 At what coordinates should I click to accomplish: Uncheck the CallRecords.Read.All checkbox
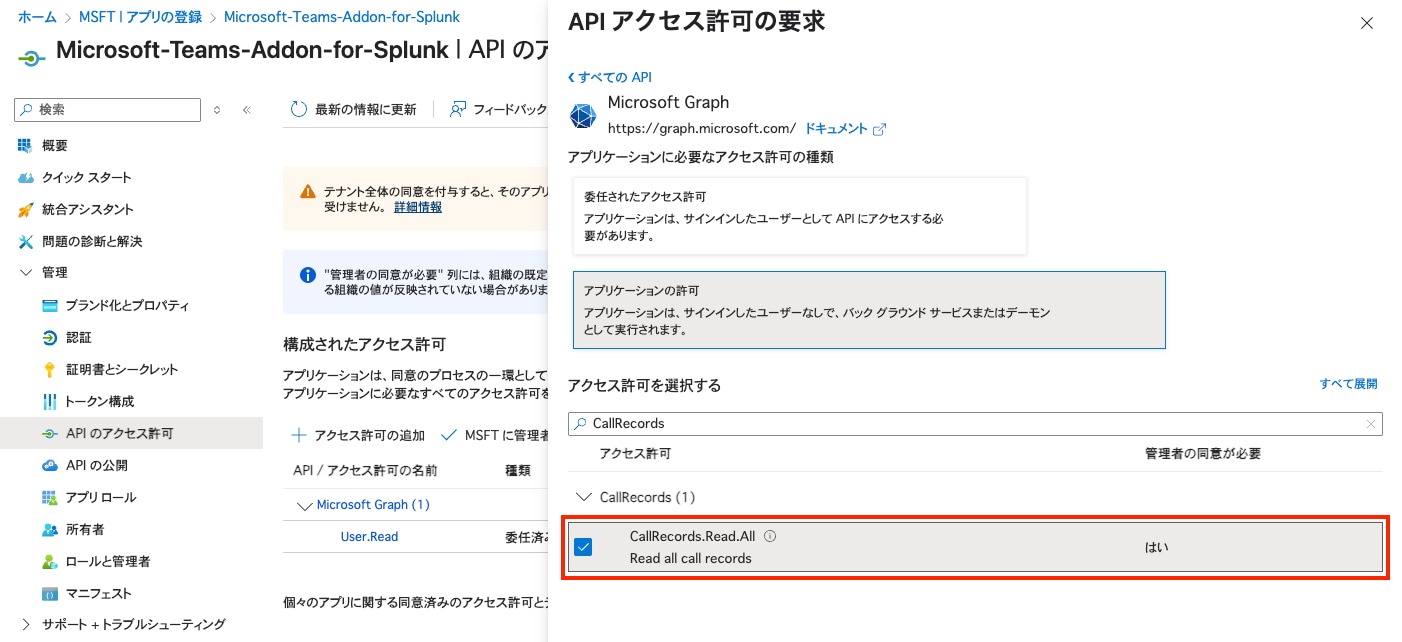tap(583, 547)
